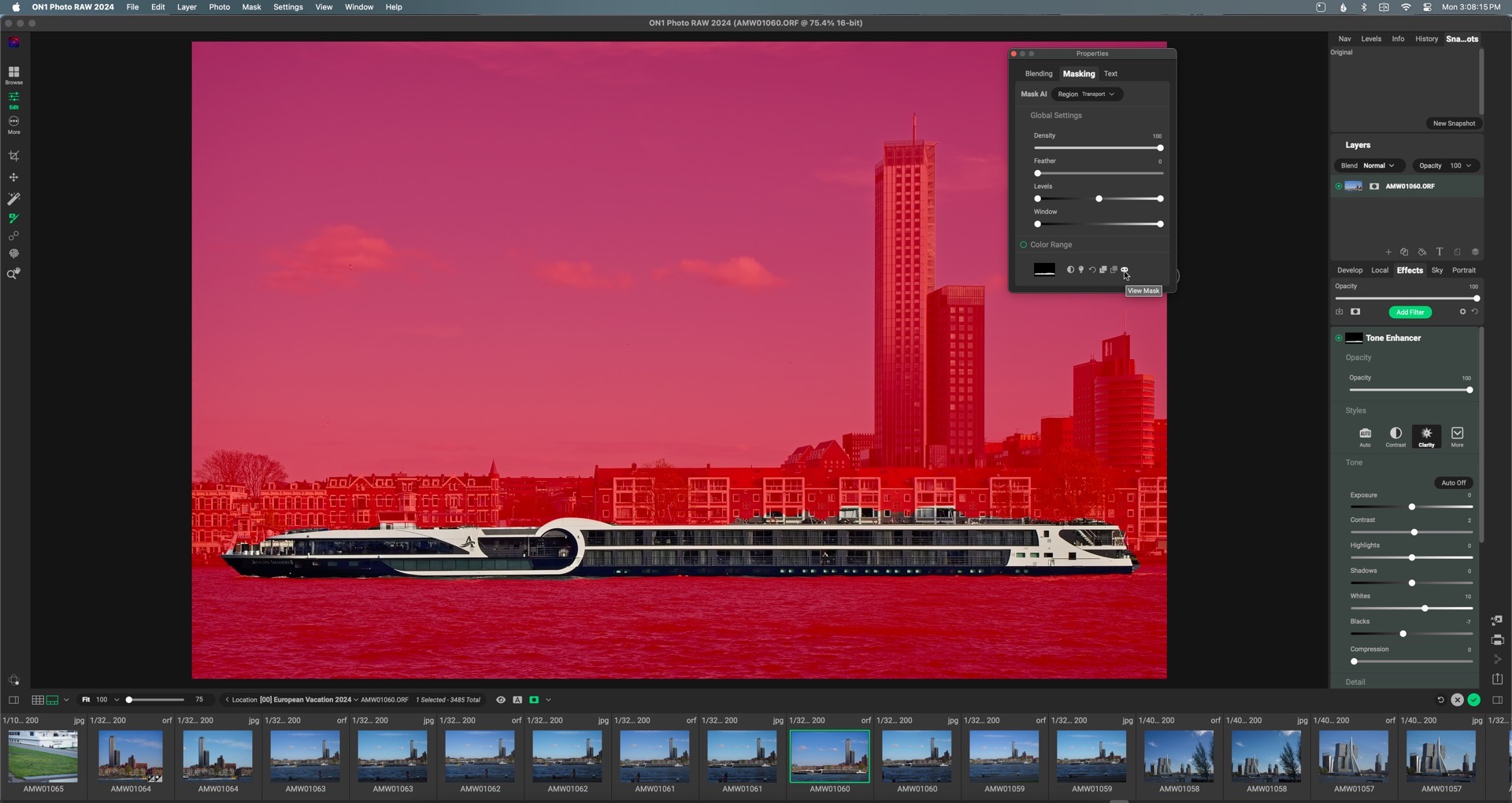The height and width of the screenshot is (803, 1512).
Task: Open the Mask menu in menu bar
Action: click(x=251, y=7)
